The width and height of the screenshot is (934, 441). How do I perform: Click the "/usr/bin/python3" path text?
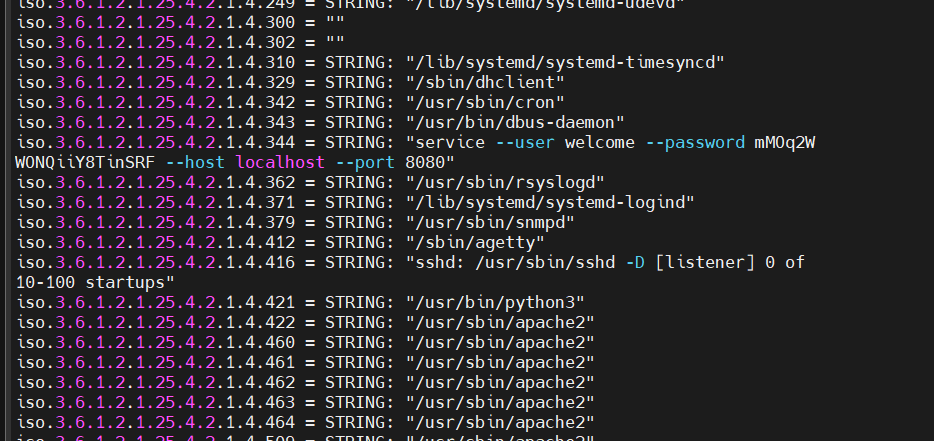495,302
